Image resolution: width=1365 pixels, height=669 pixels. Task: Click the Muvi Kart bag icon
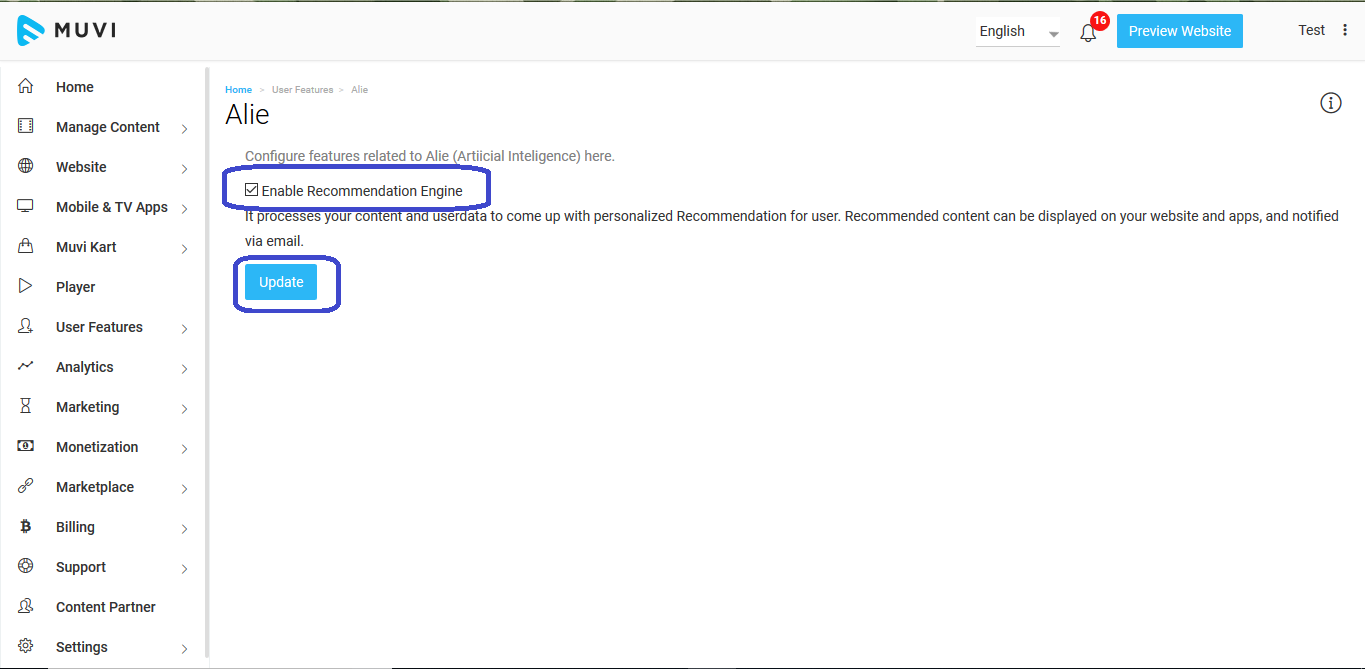pyautogui.click(x=26, y=246)
